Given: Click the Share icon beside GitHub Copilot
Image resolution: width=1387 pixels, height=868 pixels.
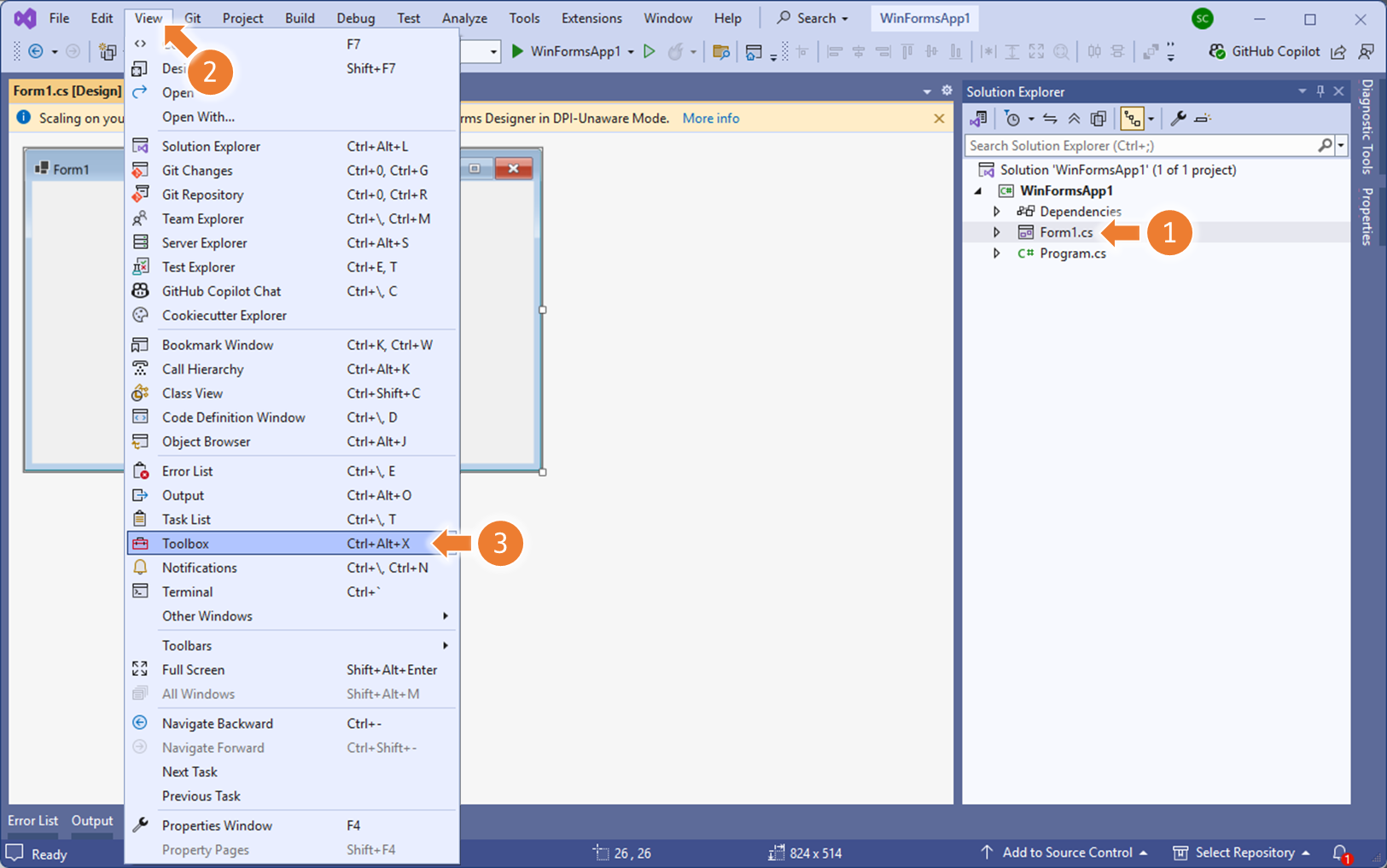Looking at the screenshot, I should [x=1338, y=51].
